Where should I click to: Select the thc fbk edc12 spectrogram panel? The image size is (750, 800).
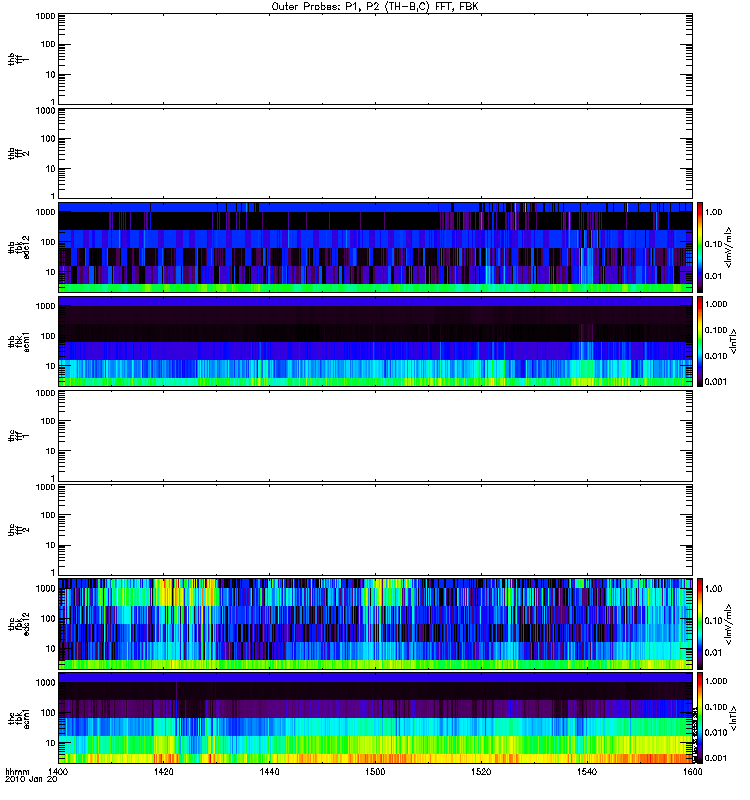[x=376, y=623]
